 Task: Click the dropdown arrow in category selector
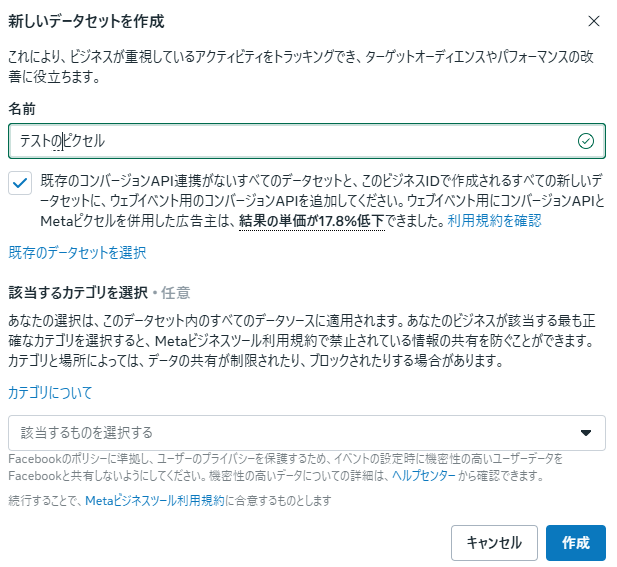(x=586, y=433)
